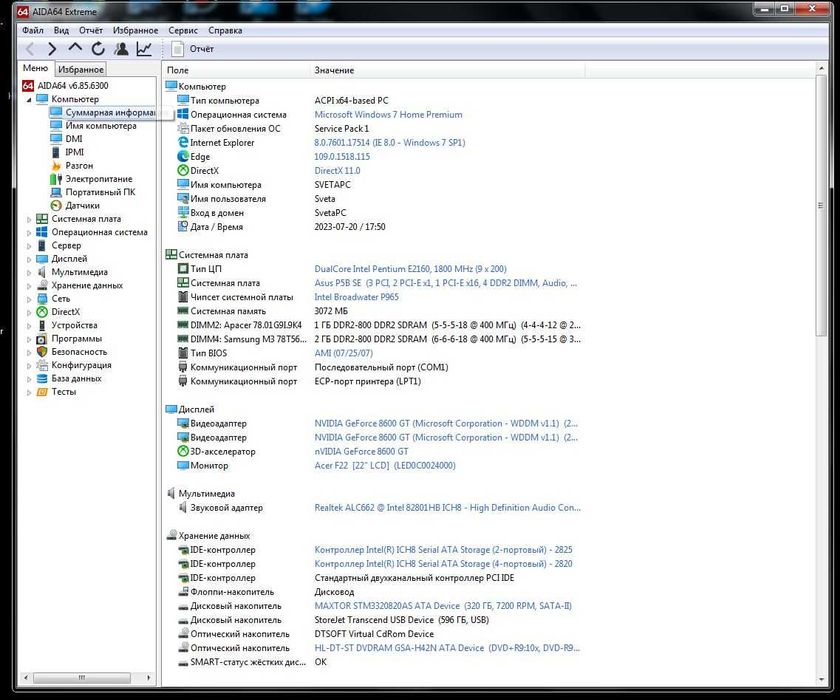This screenshot has height=700, width=840.
Task: Switch to the Меню tab
Action: coord(35,68)
